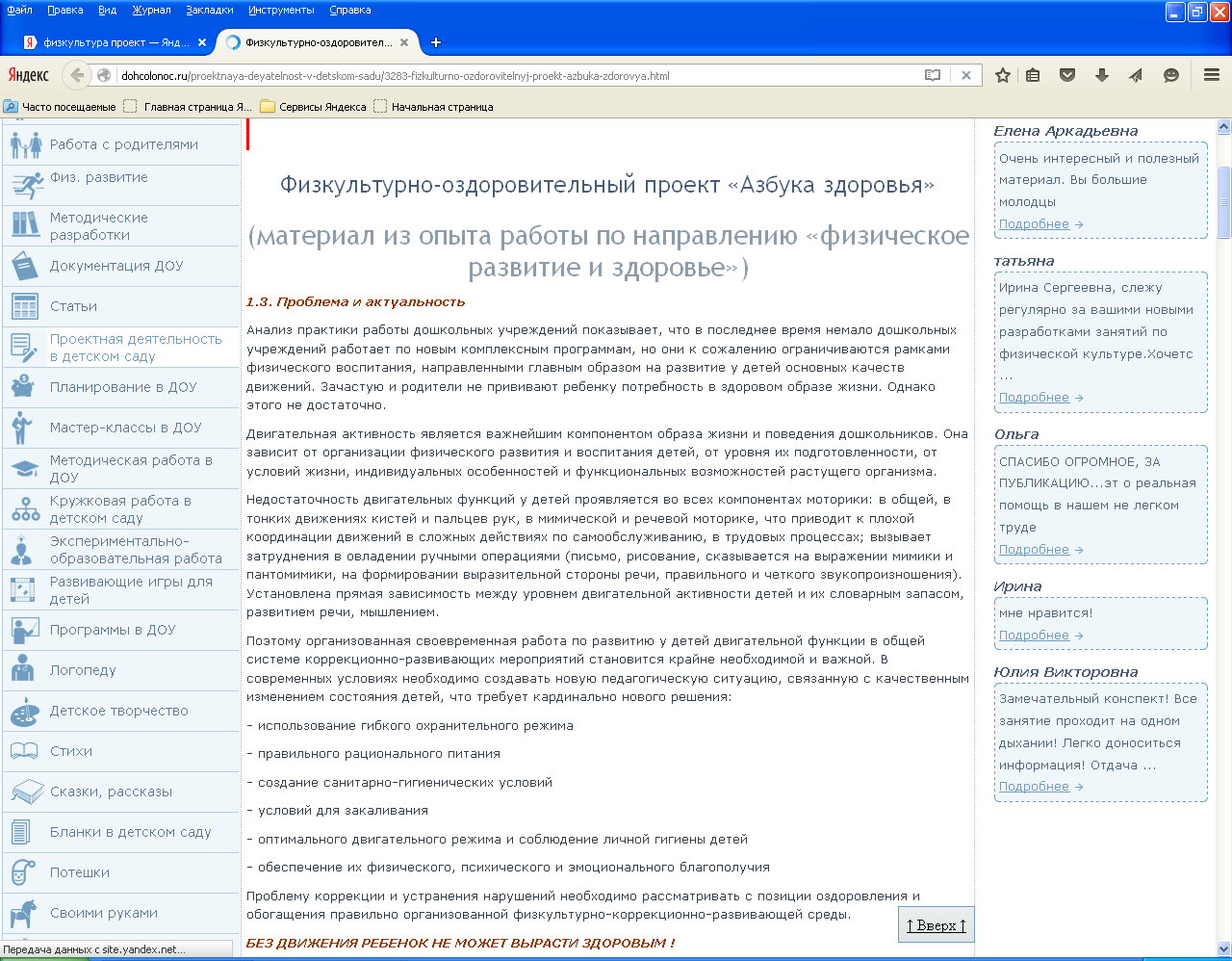Image resolution: width=1232 pixels, height=961 pixels.
Task: Open Сервисы Яндекса bookmark folder
Action: [x=314, y=107]
